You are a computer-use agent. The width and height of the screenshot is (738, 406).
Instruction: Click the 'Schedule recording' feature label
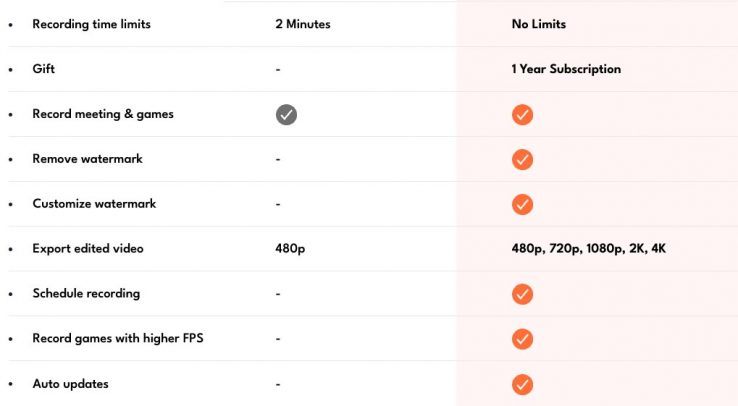[86, 294]
